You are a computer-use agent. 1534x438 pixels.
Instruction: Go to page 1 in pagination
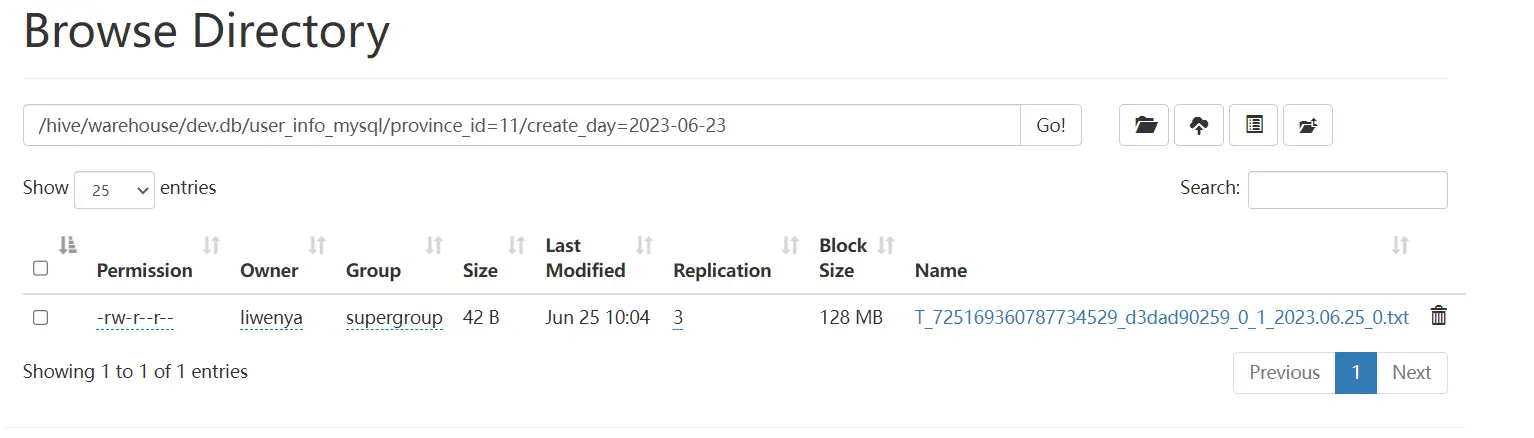tap(1356, 372)
